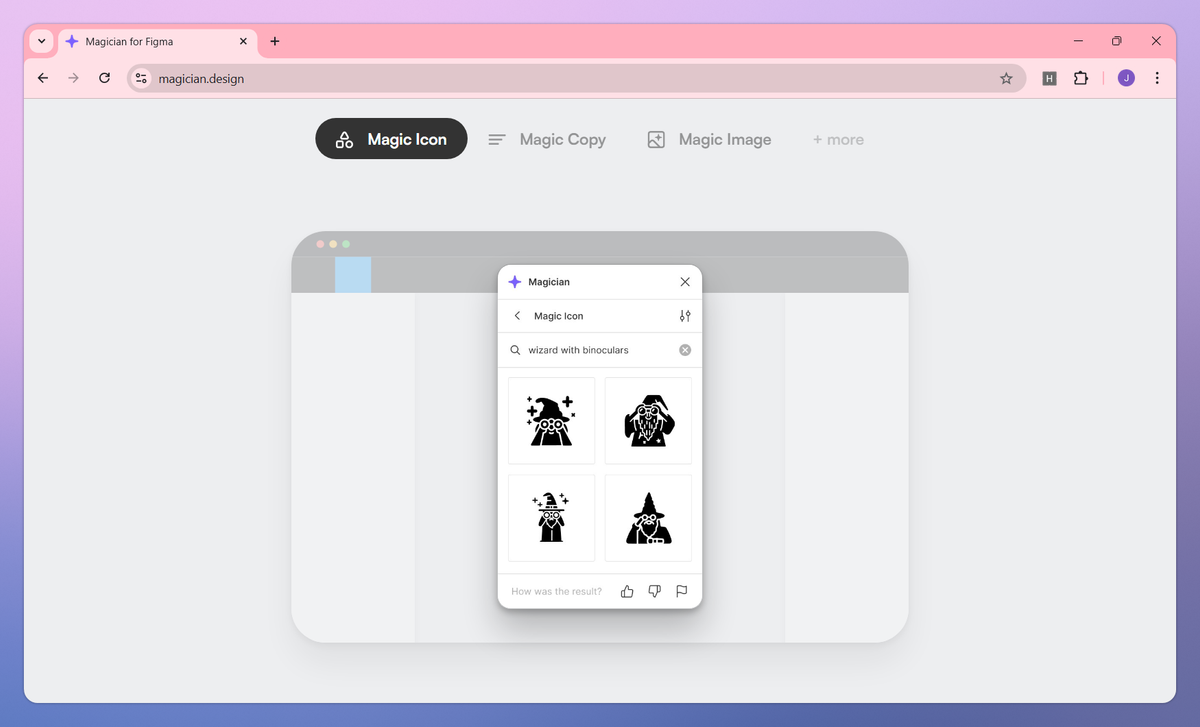
Task: Switch to the Magic Image tab
Action: pyautogui.click(x=709, y=140)
